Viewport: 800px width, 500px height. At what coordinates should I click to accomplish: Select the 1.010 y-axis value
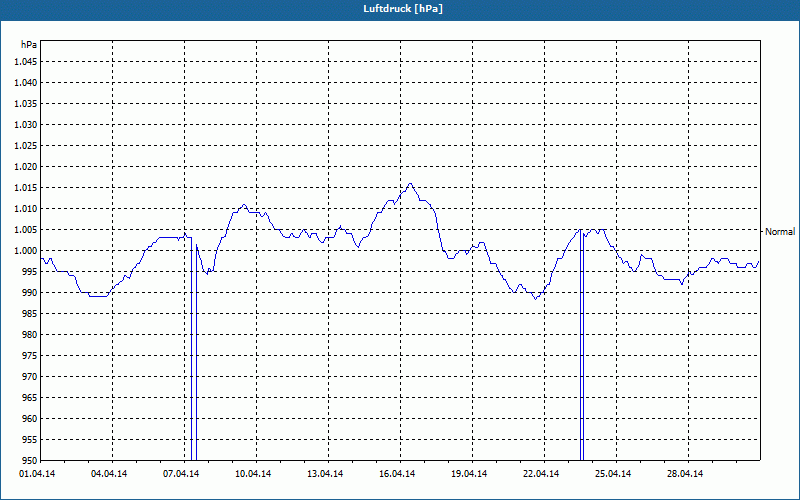[x=26, y=209]
